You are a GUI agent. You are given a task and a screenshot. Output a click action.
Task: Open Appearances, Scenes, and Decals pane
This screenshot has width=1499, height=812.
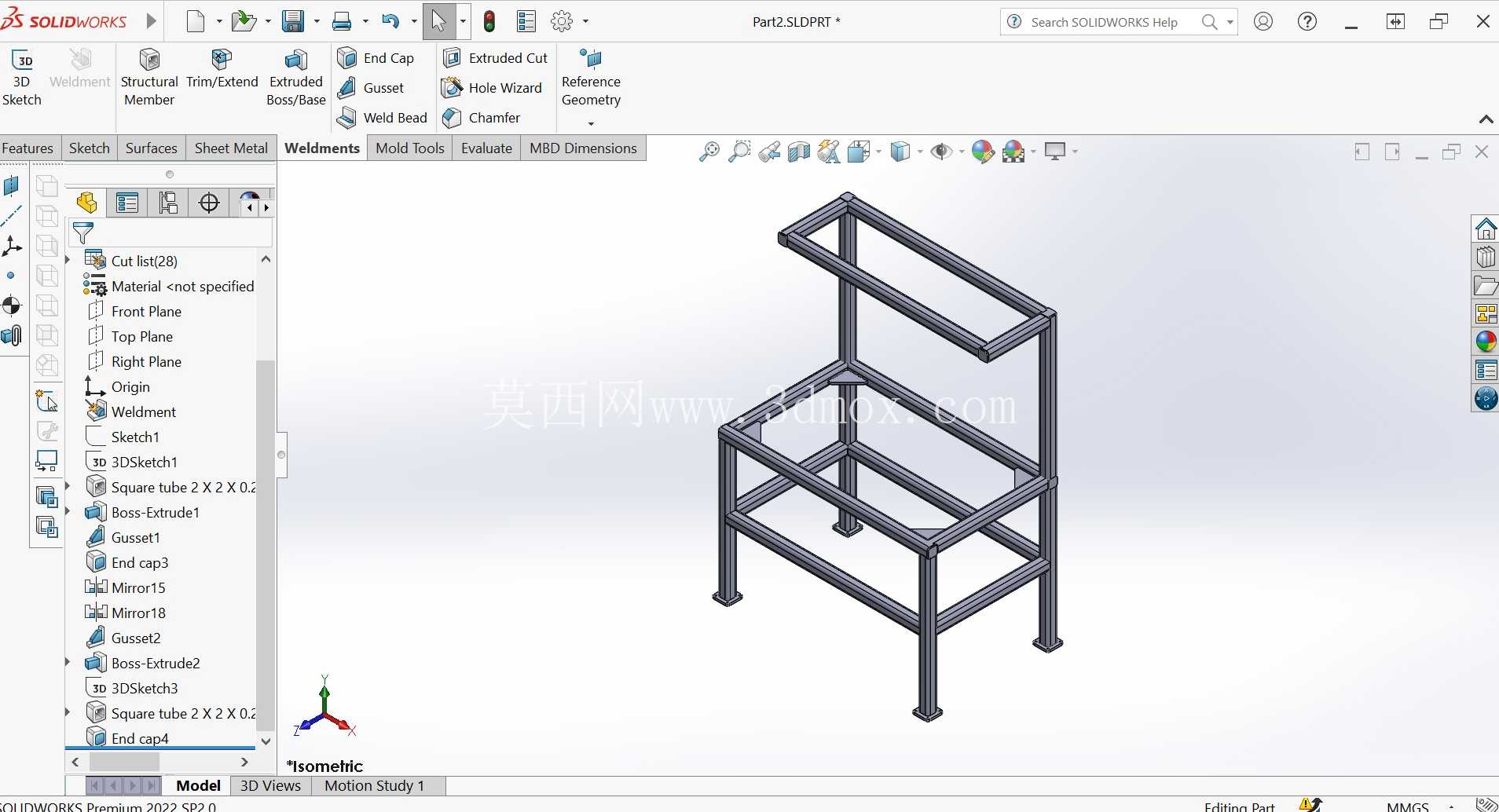pyautogui.click(x=1486, y=342)
